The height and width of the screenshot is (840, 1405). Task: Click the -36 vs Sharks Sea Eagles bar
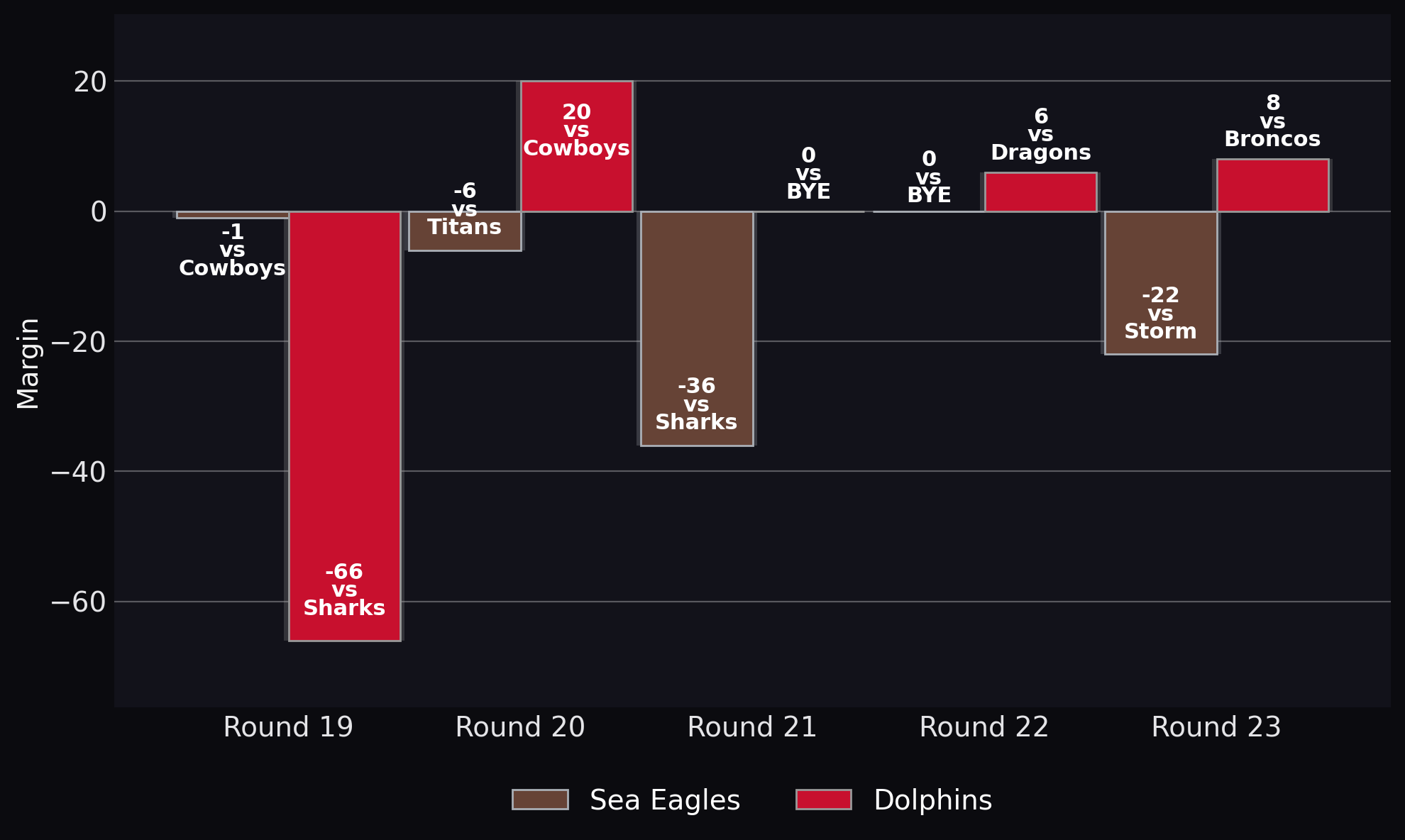697,328
